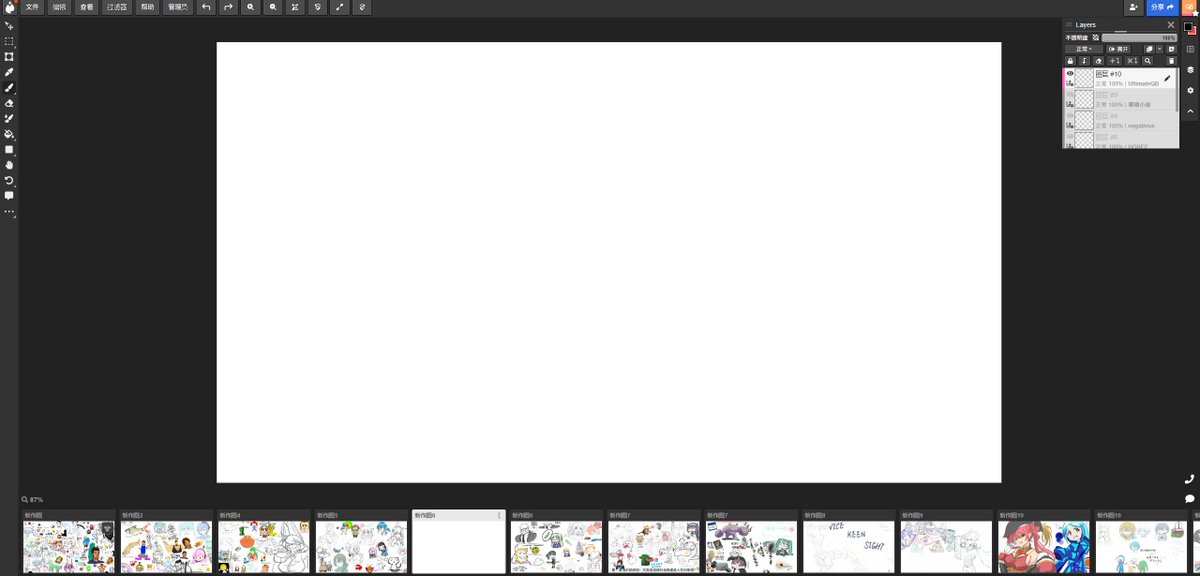Switch to the Eraser tool
Image resolution: width=1200 pixels, height=576 pixels.
click(x=9, y=103)
